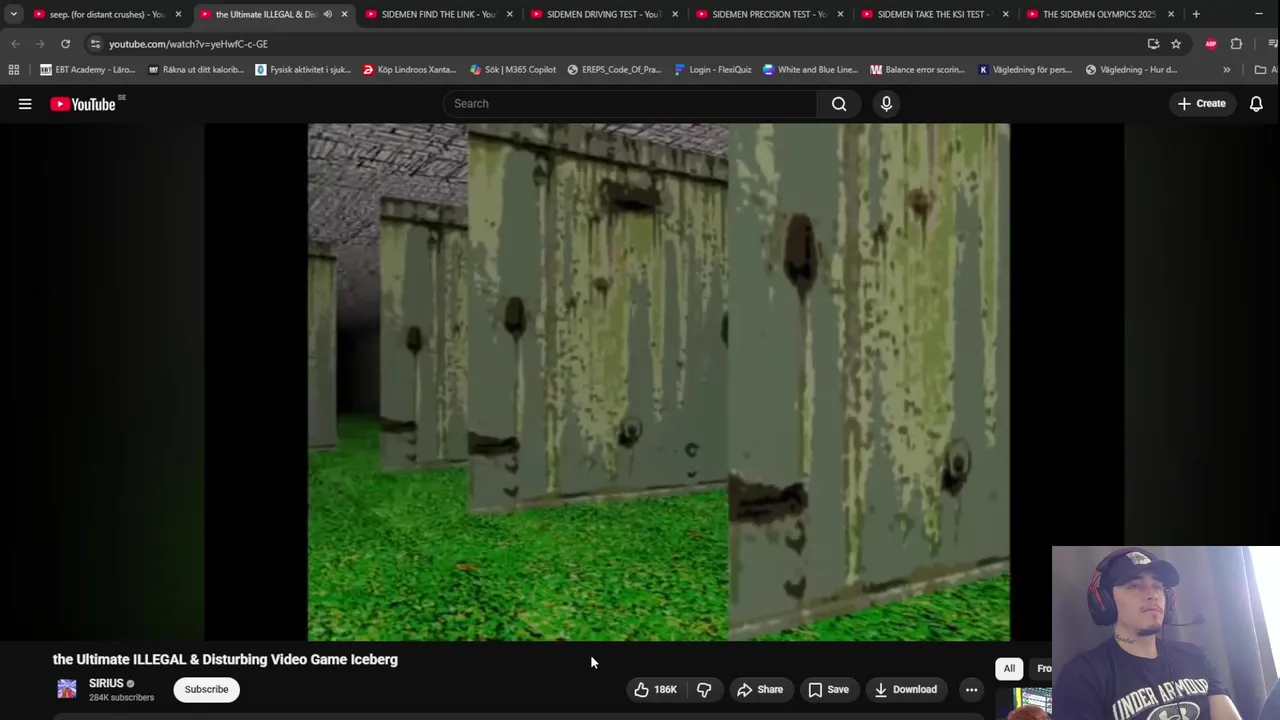Like the video with 186K likes

[655, 689]
